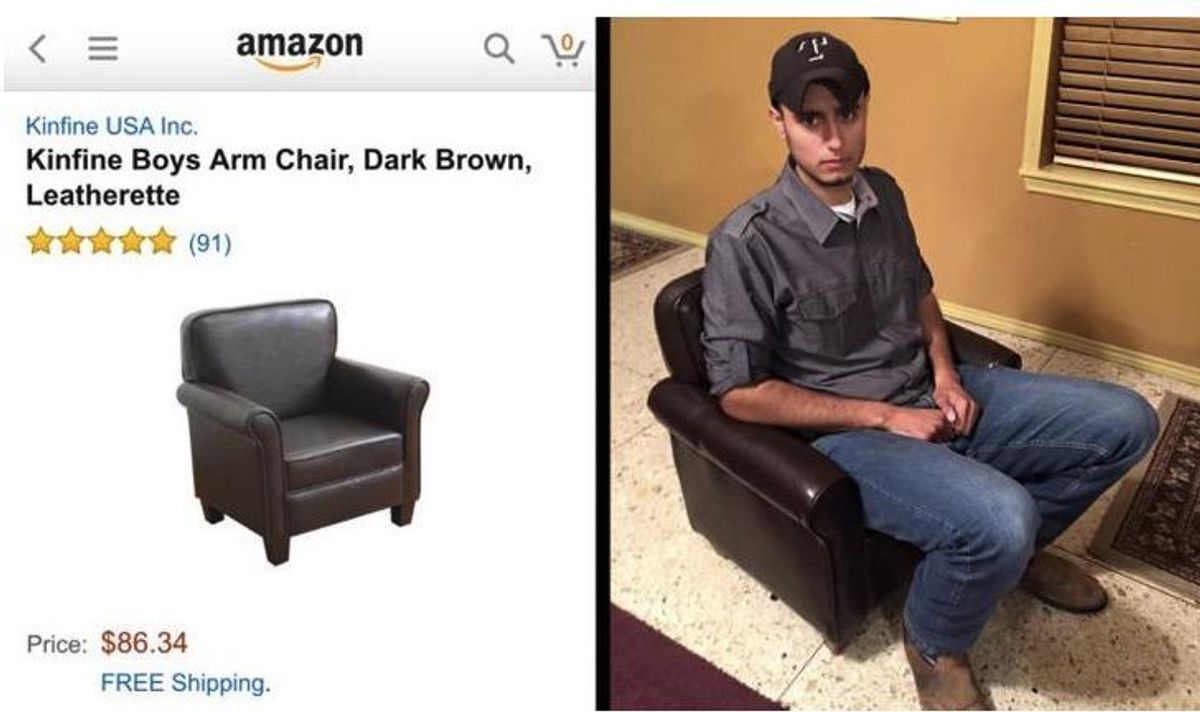Viewport: 1200px width, 712px height.
Task: Click the third rating star
Action: pyautogui.click(x=101, y=242)
